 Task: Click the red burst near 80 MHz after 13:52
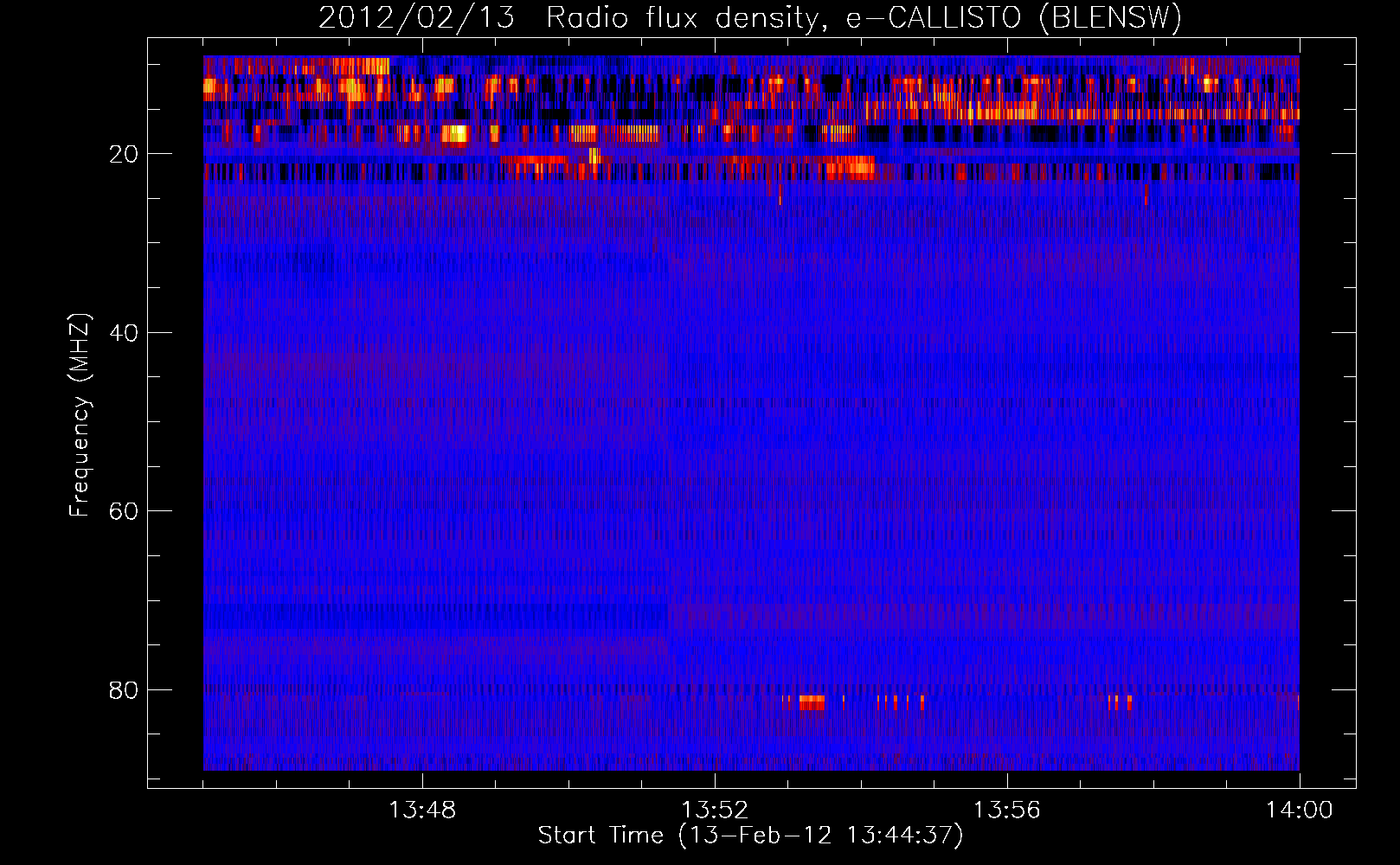812,702
